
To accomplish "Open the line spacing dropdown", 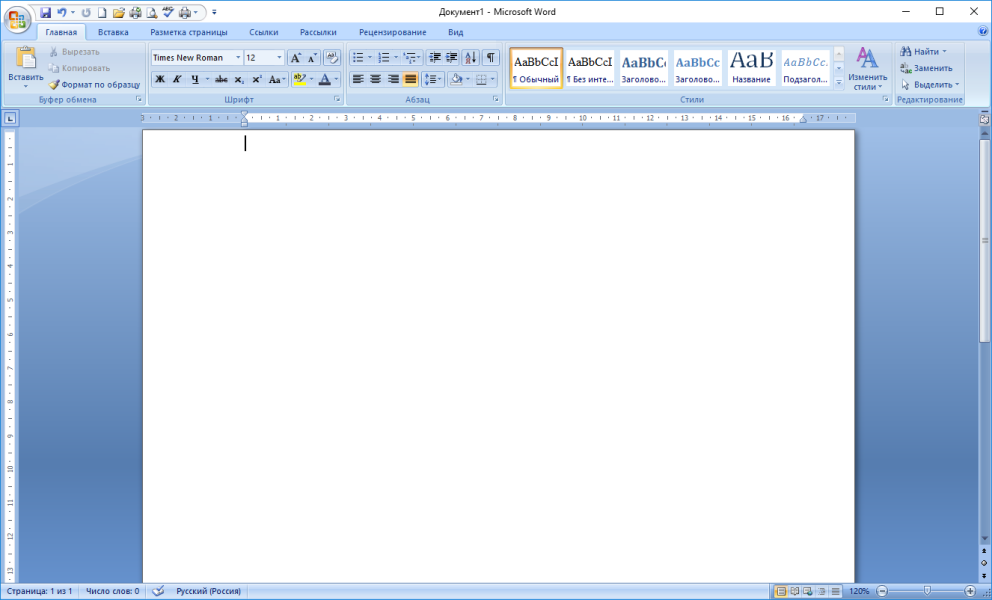I will point(433,79).
